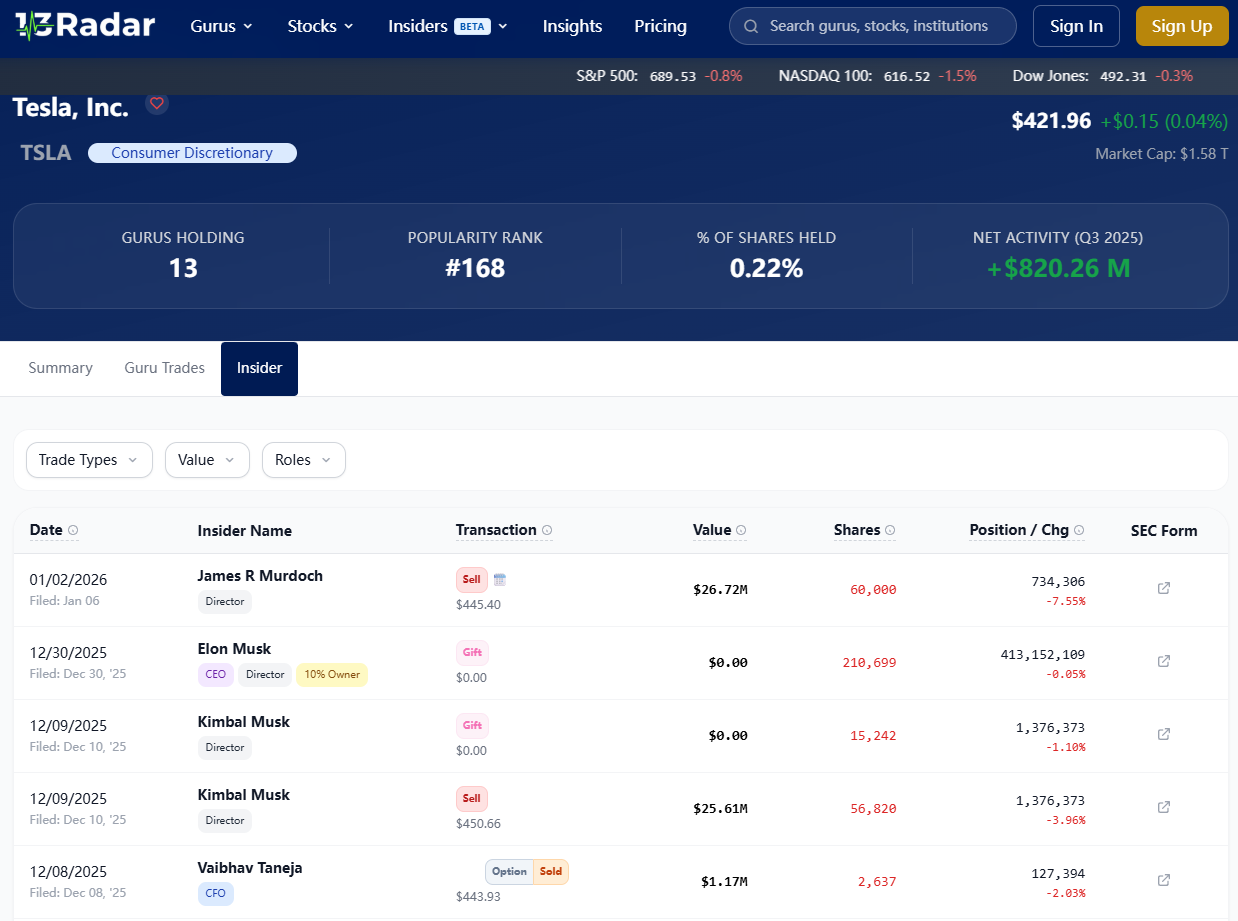
Task: Click the #168 popularity rank value
Action: point(475,268)
